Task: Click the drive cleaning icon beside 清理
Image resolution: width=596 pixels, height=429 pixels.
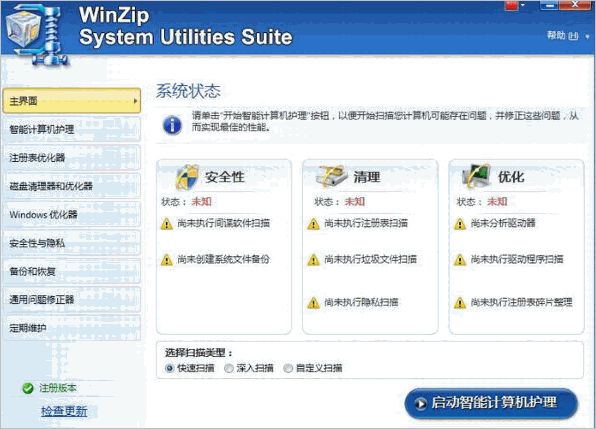Action: tap(331, 176)
